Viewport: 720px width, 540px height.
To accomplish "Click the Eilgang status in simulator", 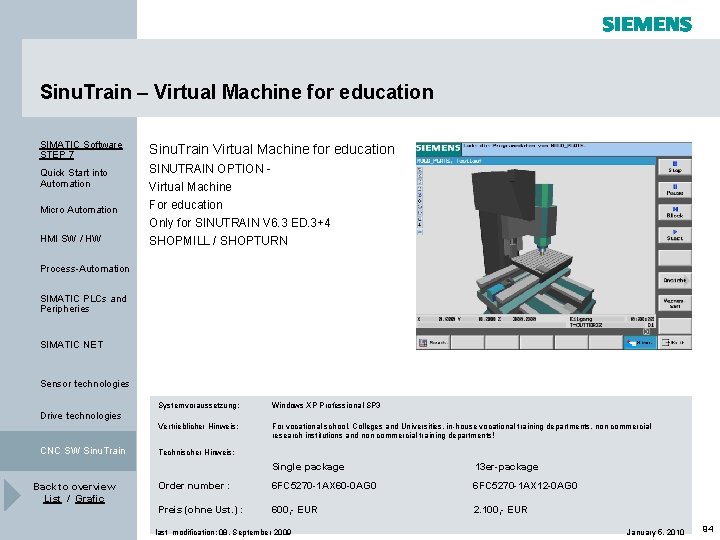I will click(x=581, y=319).
